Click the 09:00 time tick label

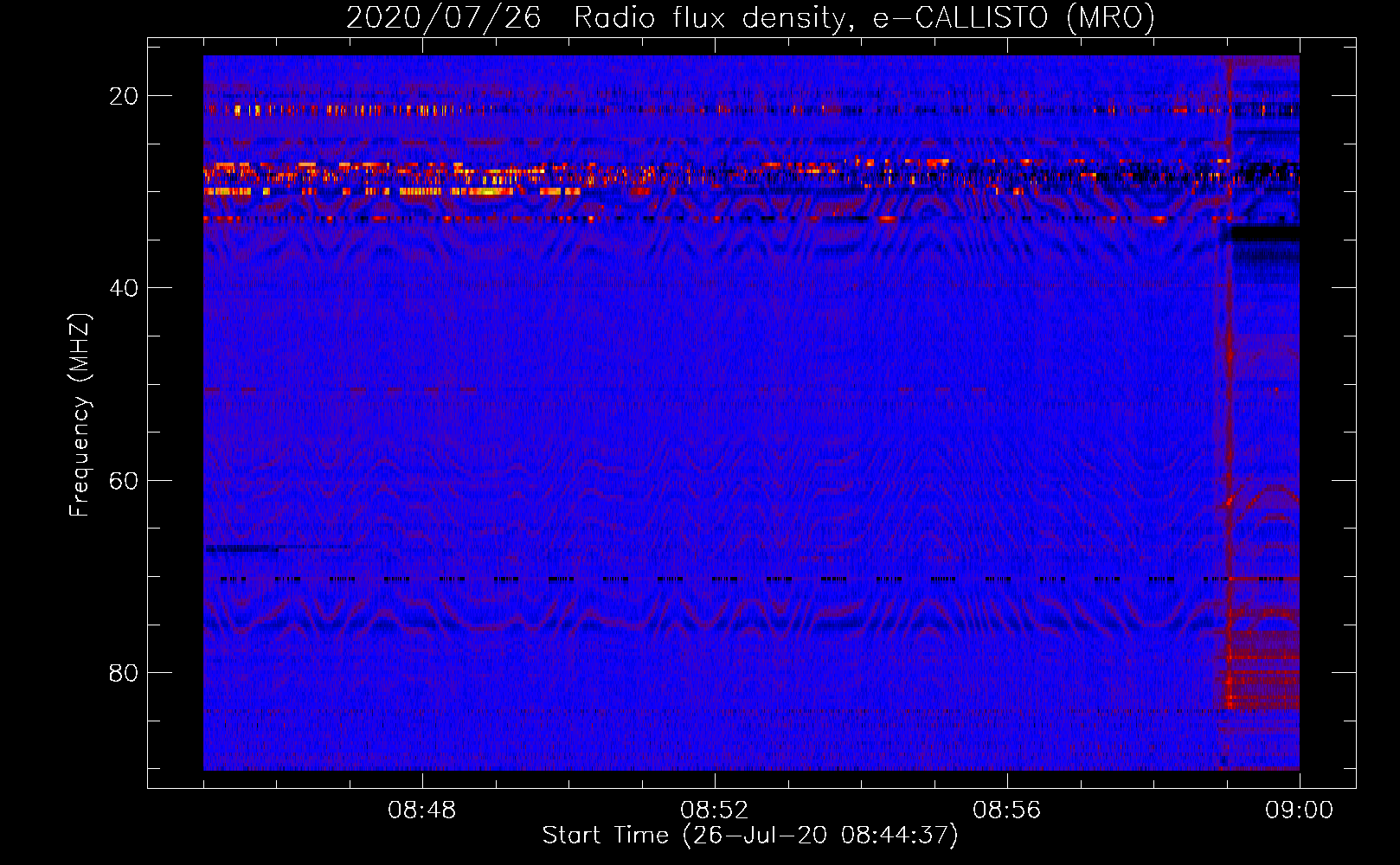click(x=1300, y=811)
